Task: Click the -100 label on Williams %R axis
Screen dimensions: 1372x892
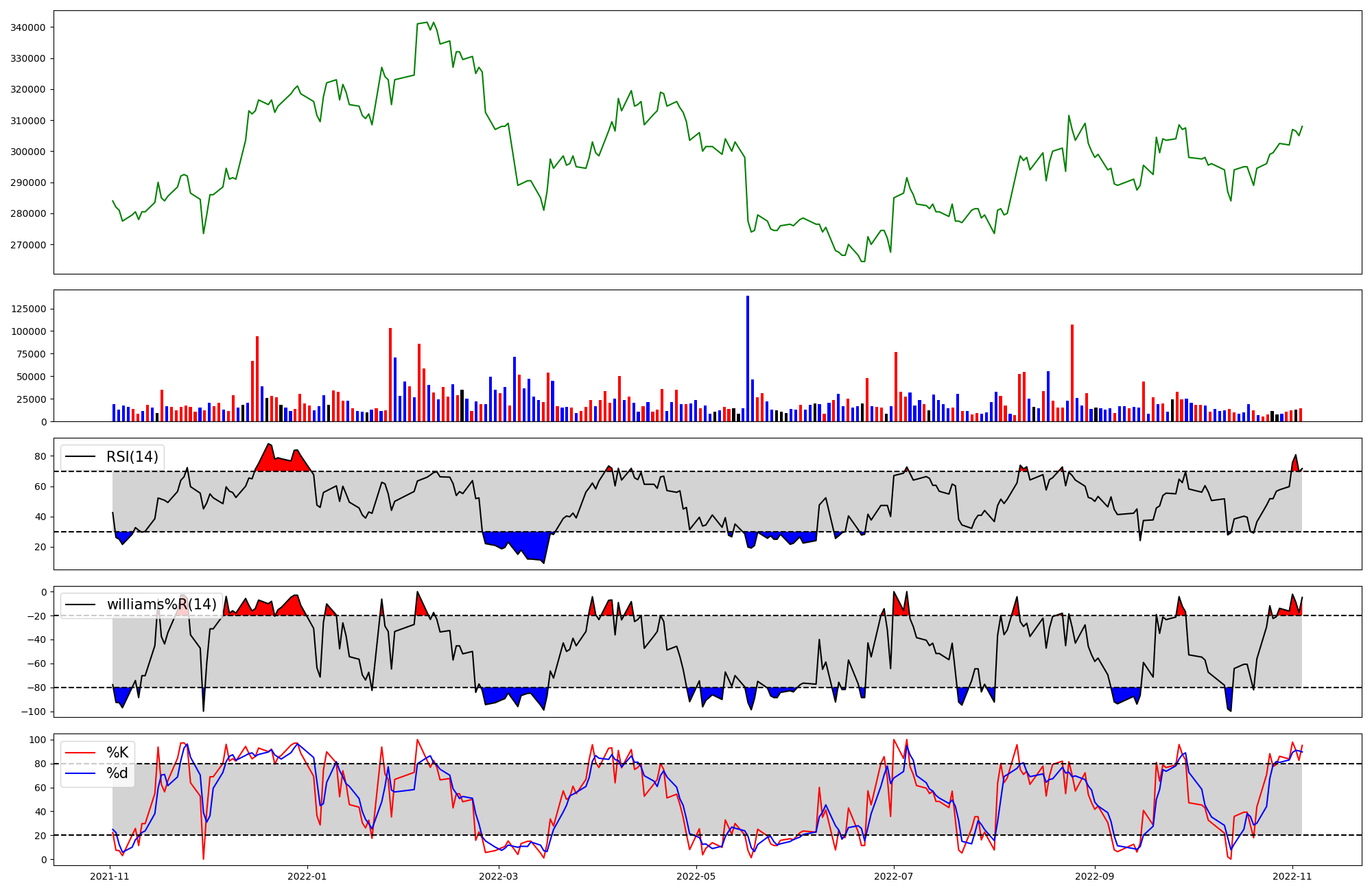Action: [x=34, y=712]
